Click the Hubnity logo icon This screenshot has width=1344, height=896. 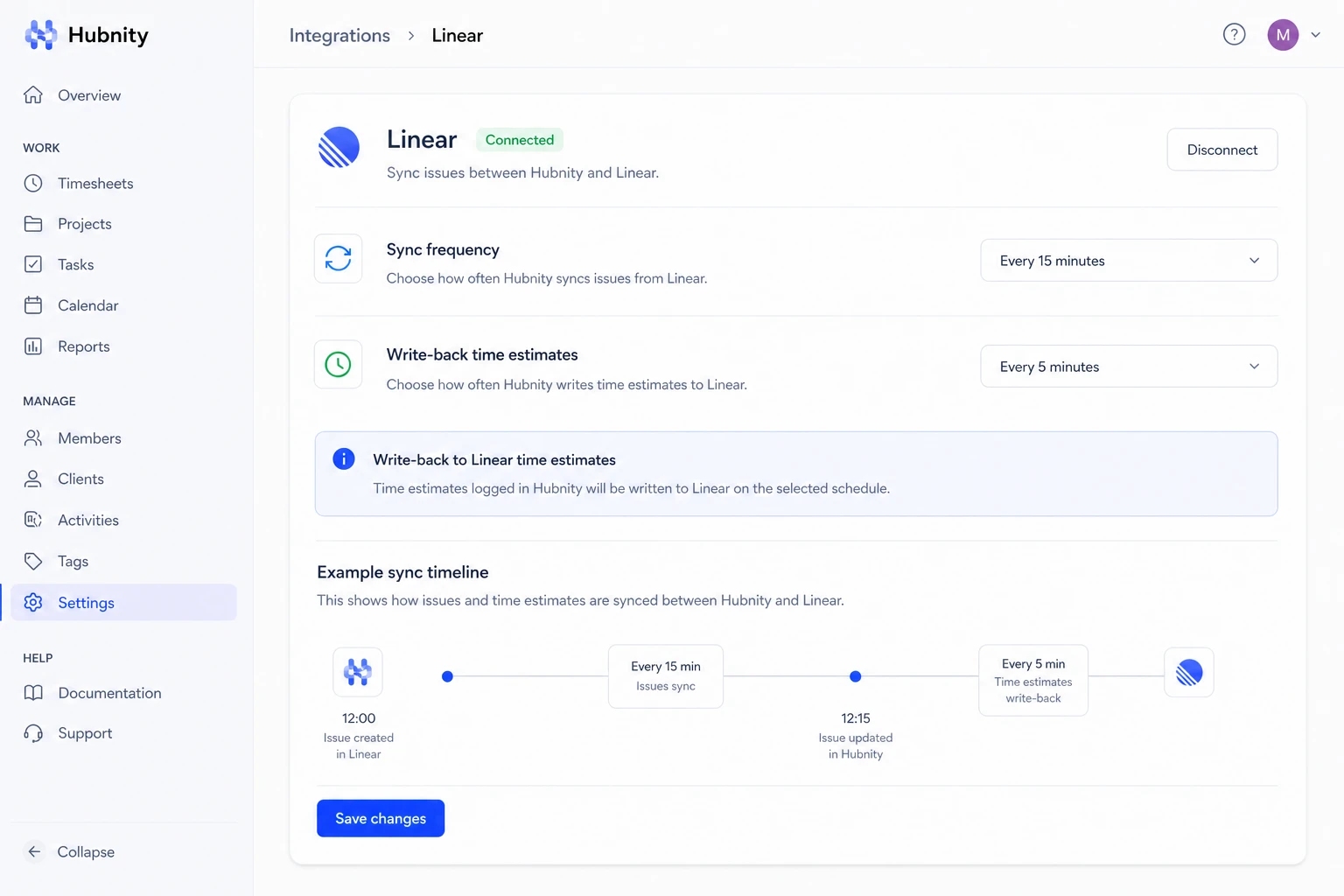click(41, 35)
